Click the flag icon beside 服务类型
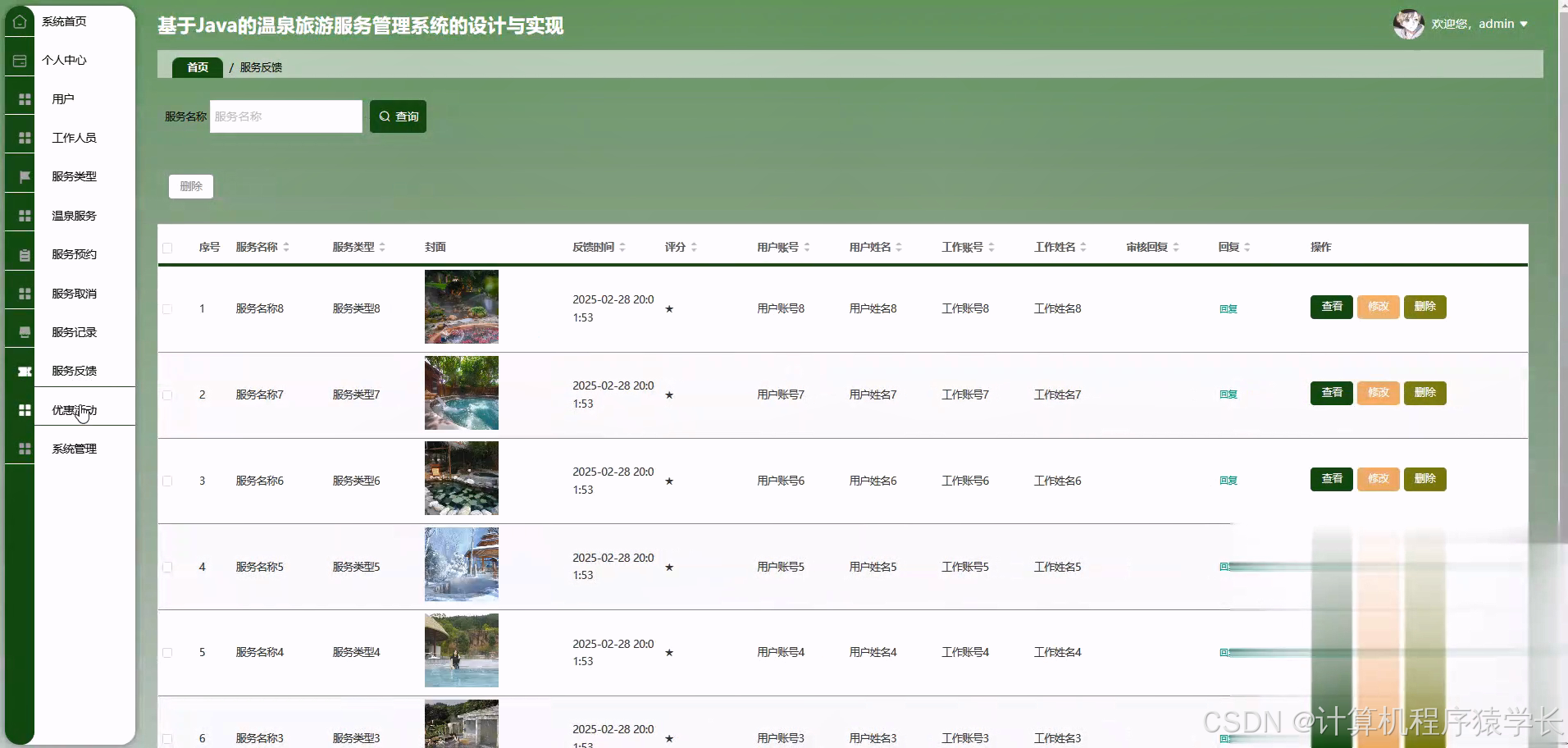Viewport: 1568px width, 748px height. click(25, 176)
